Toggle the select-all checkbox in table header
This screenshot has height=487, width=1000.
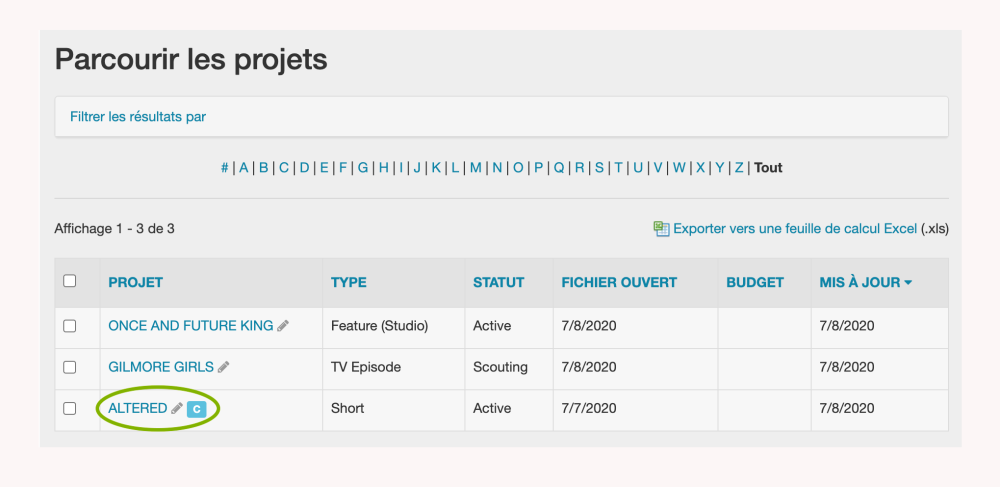point(70,281)
